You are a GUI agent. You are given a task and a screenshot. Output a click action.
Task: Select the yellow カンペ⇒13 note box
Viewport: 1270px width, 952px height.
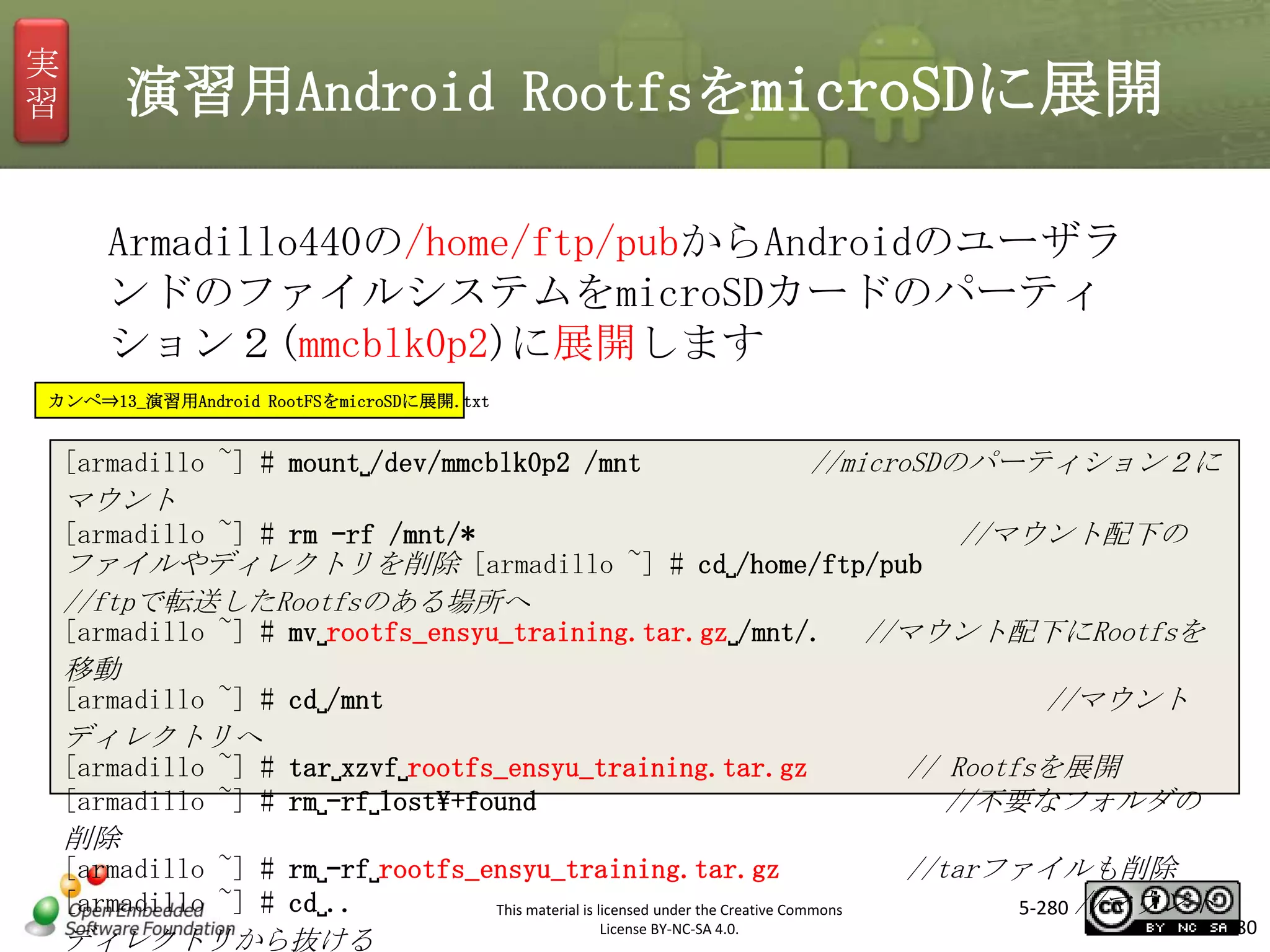coord(249,400)
